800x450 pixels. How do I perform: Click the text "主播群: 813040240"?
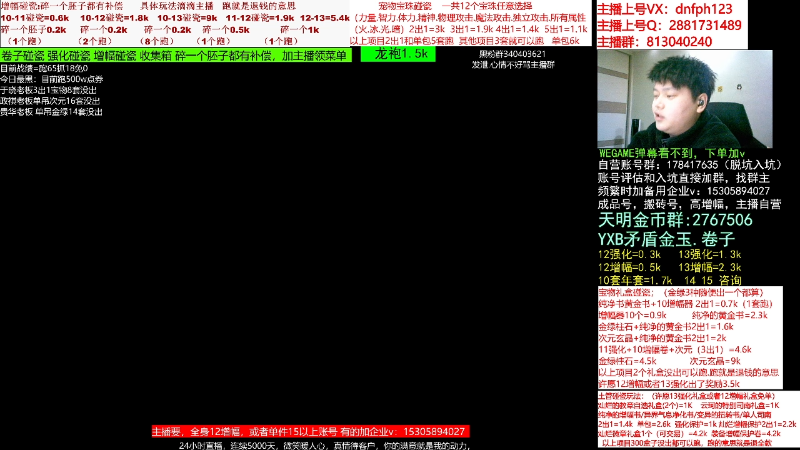(654, 41)
